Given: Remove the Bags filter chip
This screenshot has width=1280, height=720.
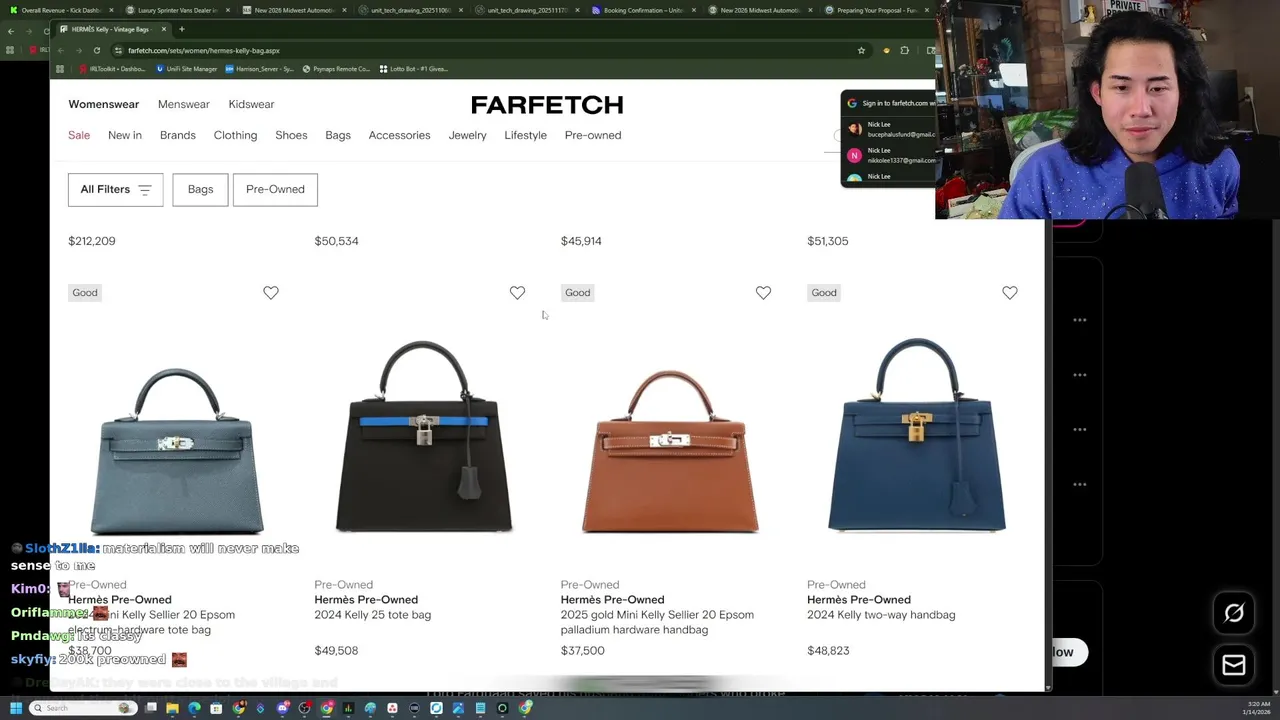Looking at the screenshot, I should point(200,189).
